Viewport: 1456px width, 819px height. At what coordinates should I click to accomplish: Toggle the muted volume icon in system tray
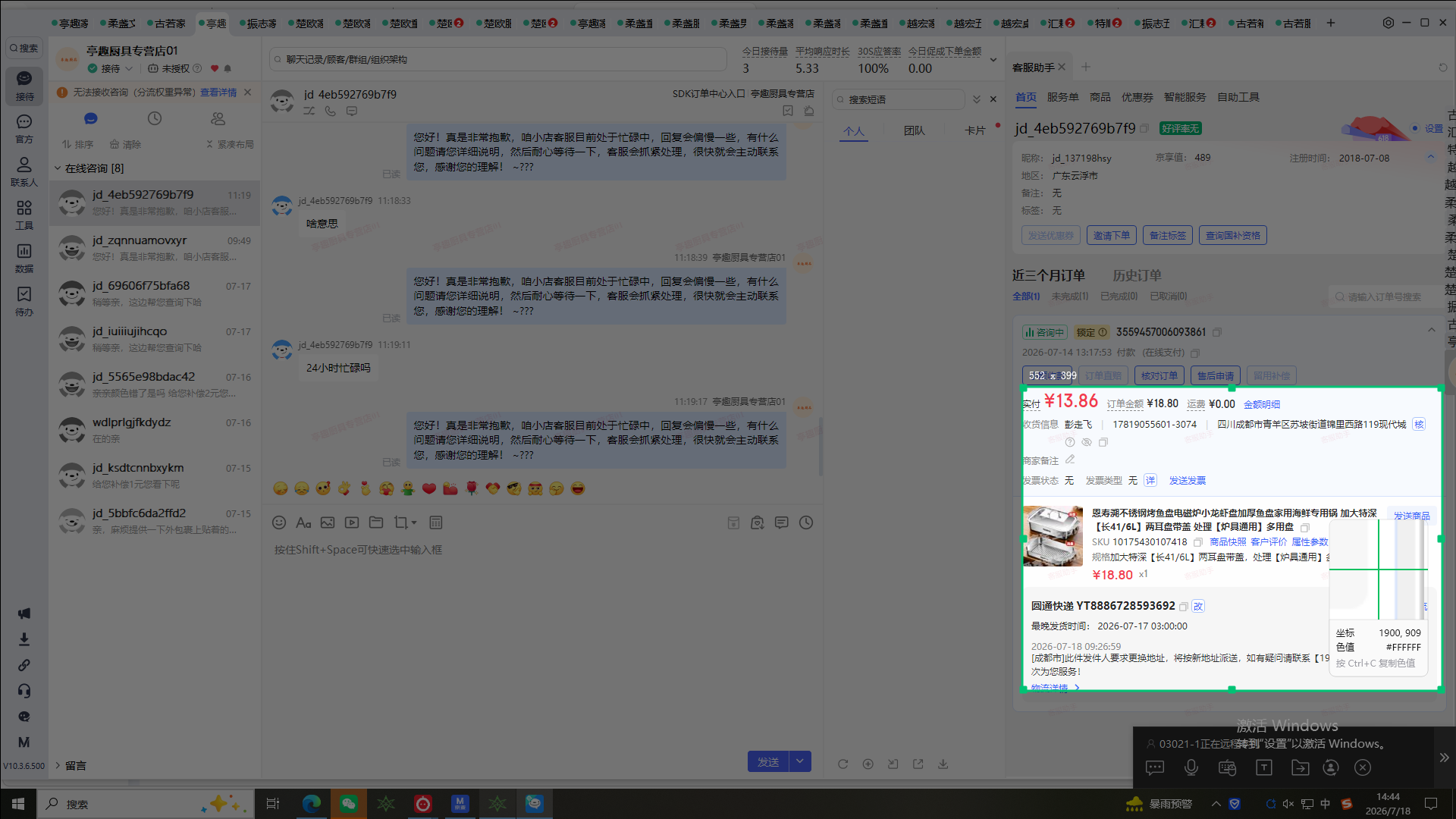1288,804
